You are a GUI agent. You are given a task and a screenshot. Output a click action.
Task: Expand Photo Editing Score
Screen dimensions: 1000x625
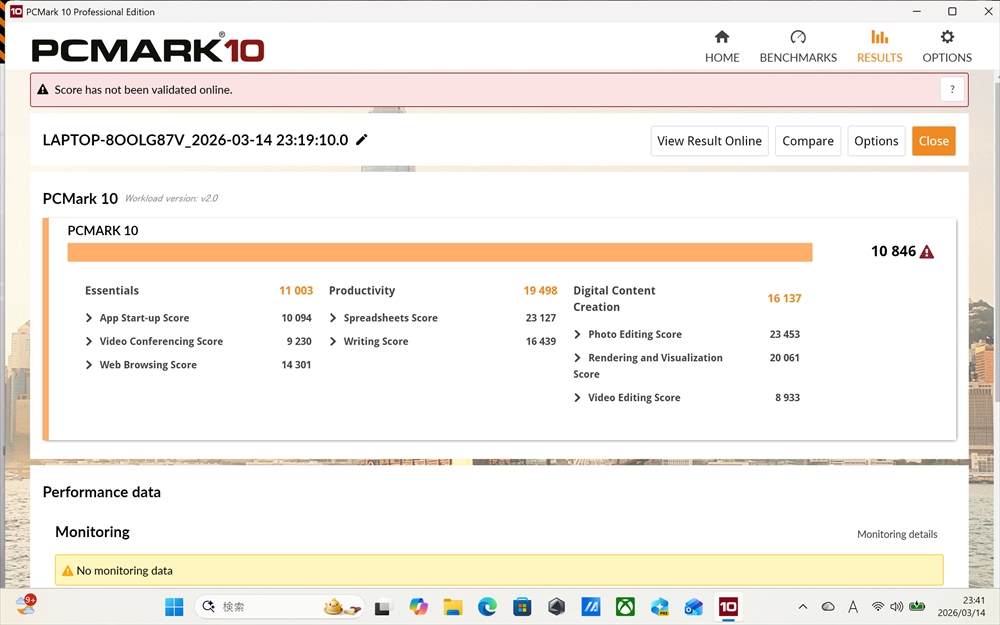tap(577, 334)
